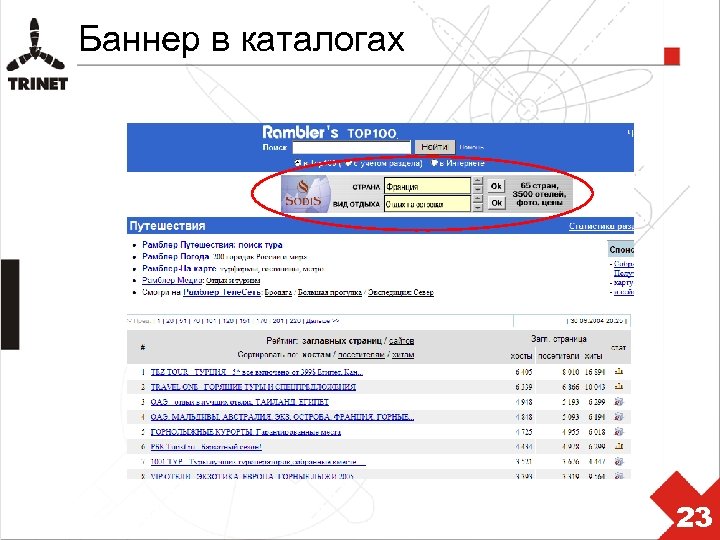Click the Rambler's TOP100 logo

click(329, 133)
